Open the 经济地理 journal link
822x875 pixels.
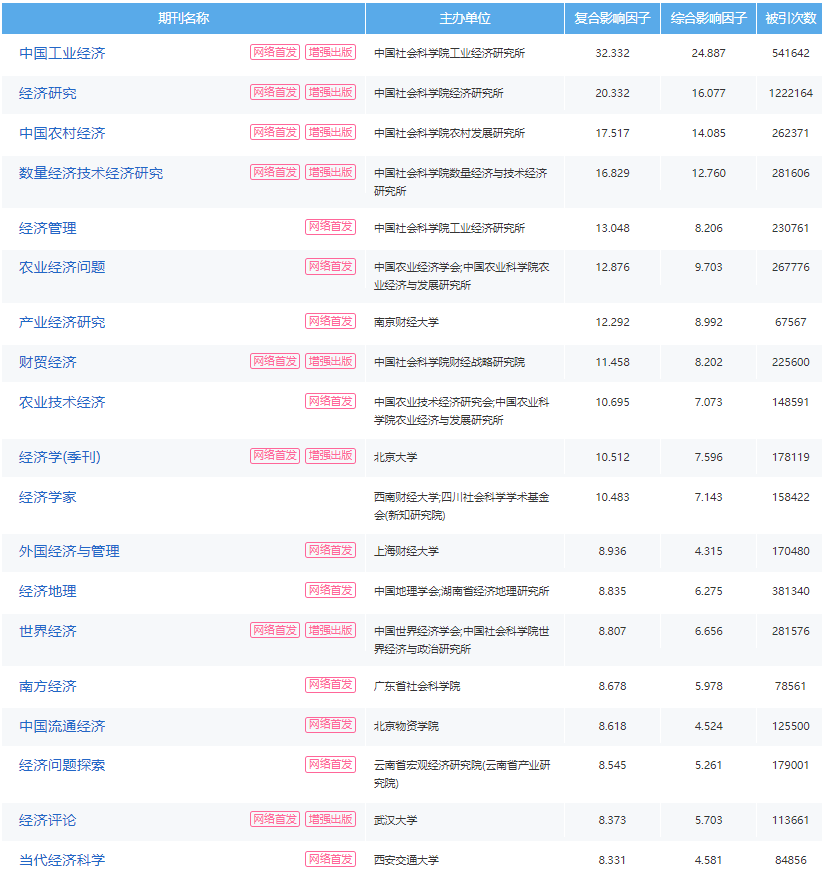click(x=47, y=592)
